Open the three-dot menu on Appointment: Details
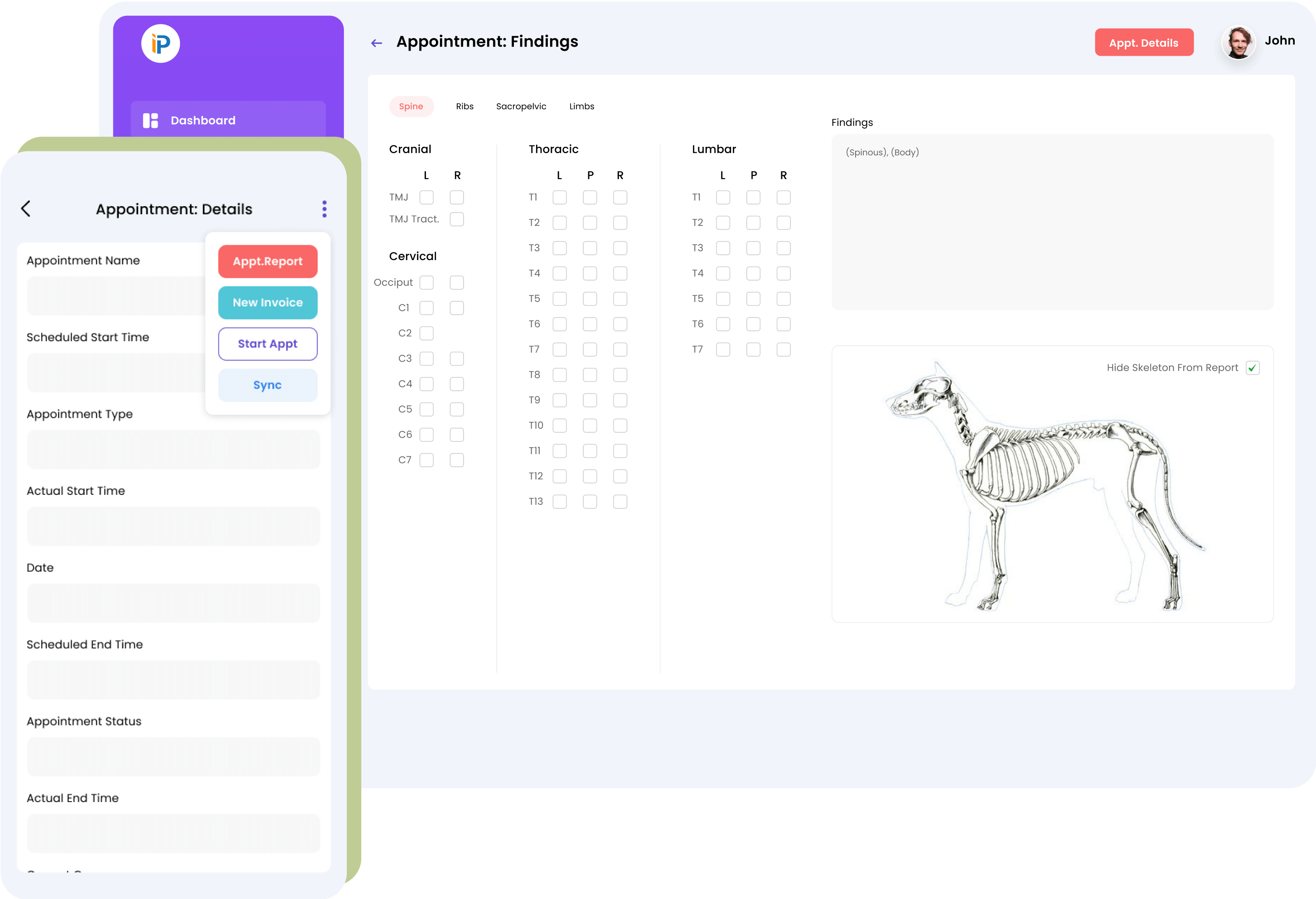 click(324, 209)
